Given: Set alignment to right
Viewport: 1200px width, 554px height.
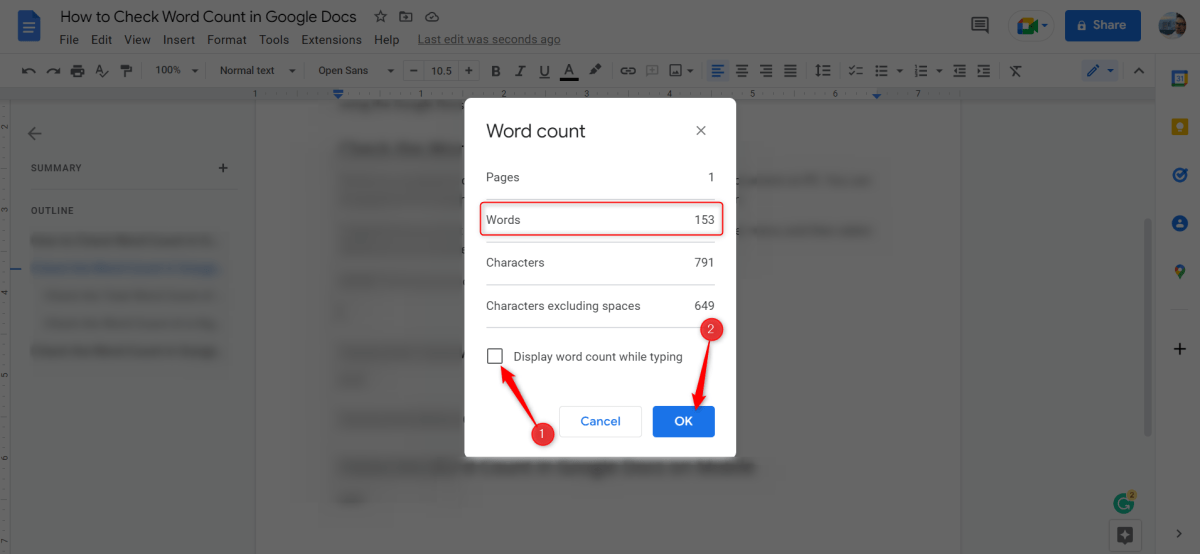Looking at the screenshot, I should (x=766, y=71).
